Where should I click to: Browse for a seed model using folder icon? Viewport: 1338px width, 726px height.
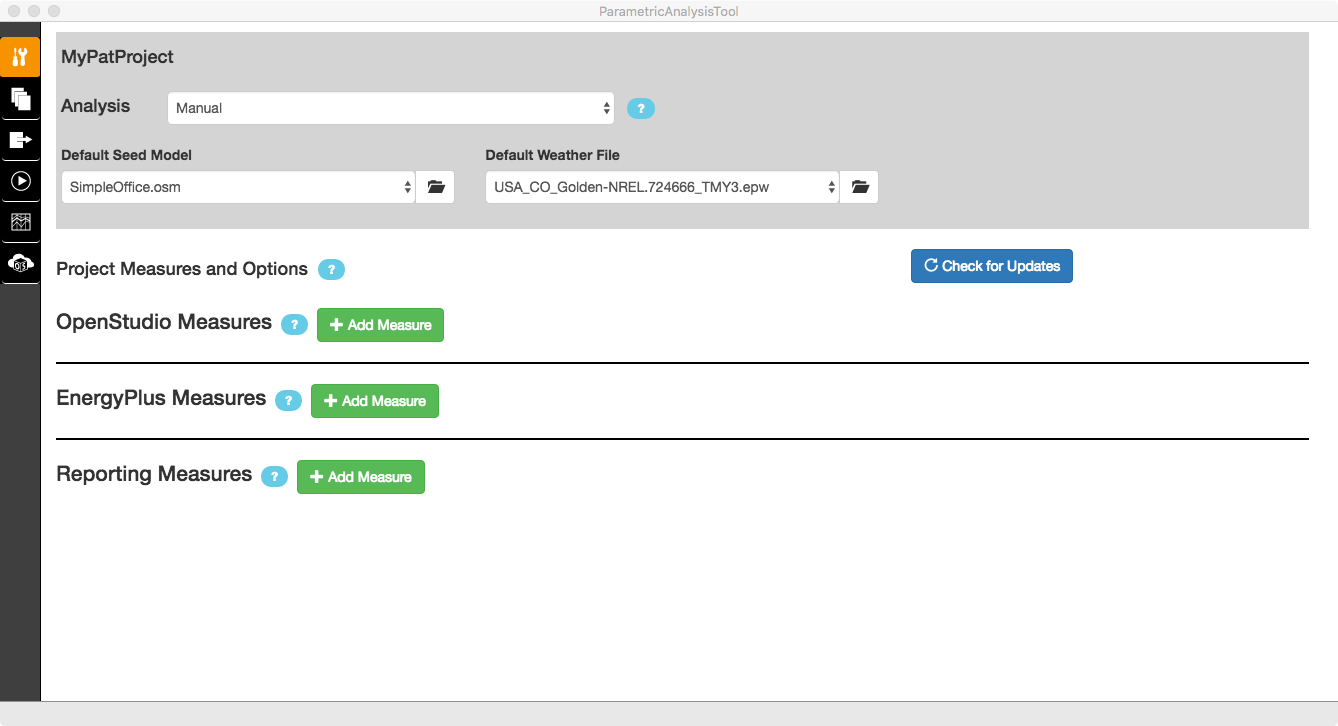point(435,186)
